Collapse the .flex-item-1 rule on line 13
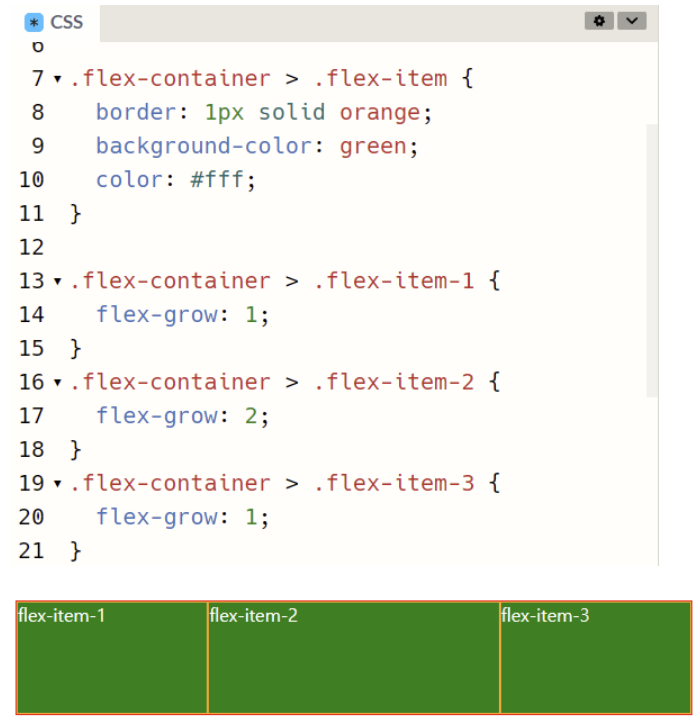The width and height of the screenshot is (695, 719). [58, 281]
